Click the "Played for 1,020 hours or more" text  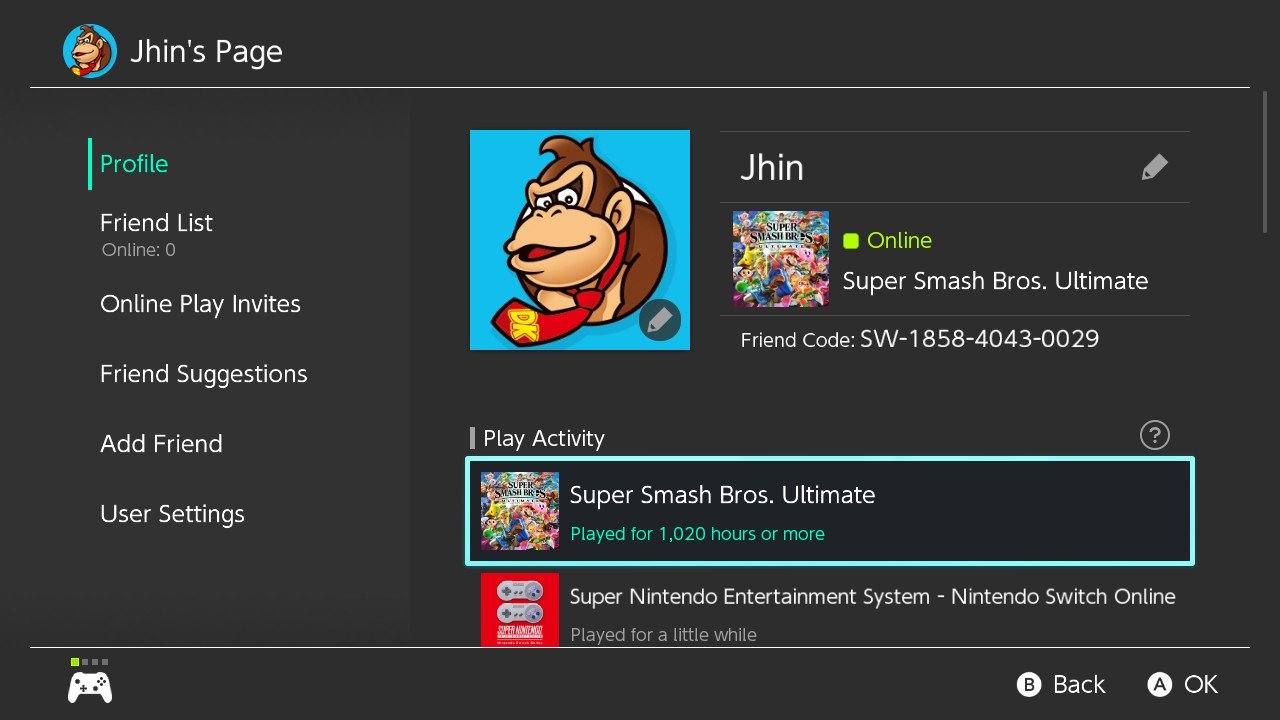(x=698, y=534)
